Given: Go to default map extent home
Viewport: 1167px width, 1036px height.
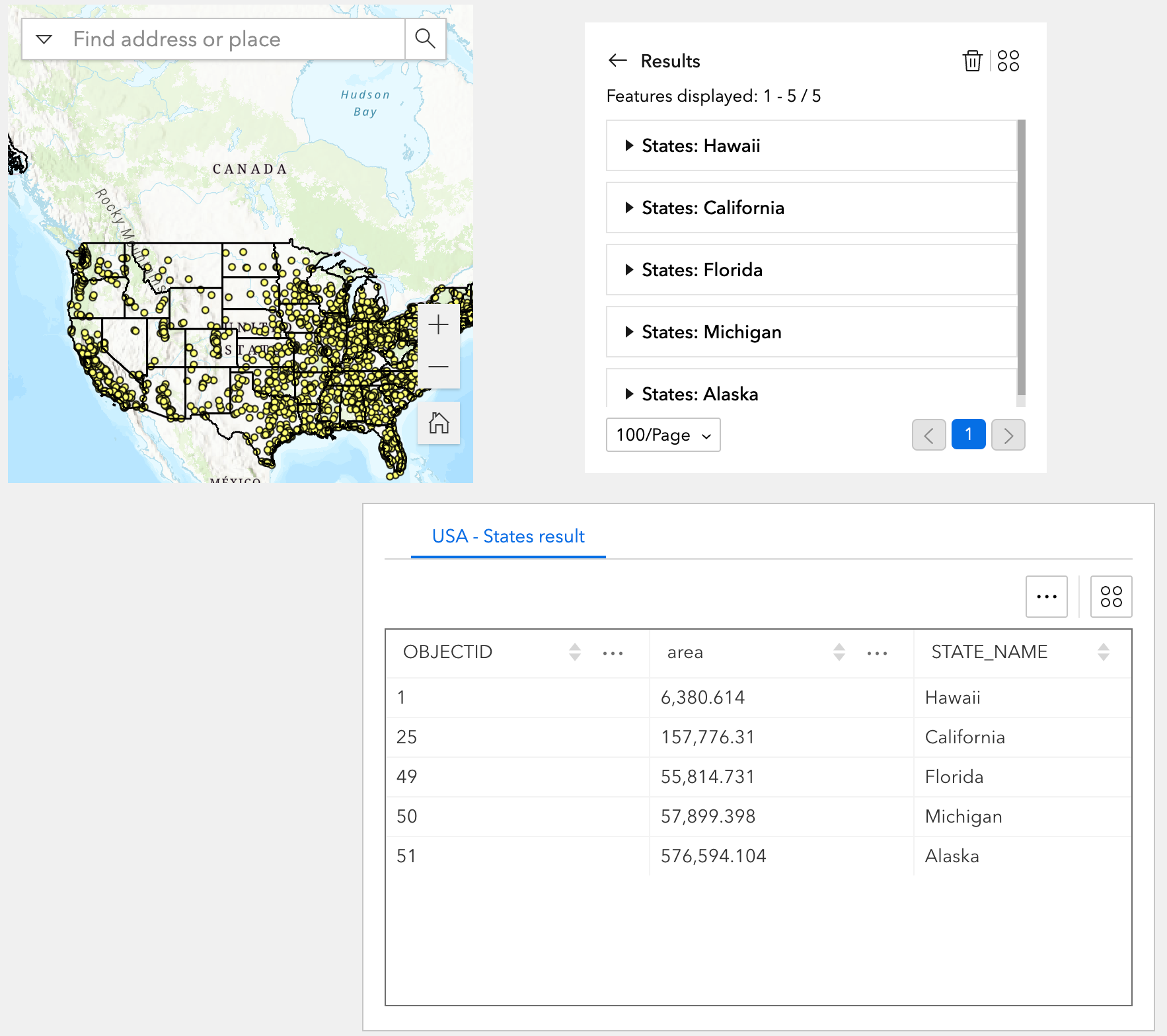Looking at the screenshot, I should [x=438, y=423].
